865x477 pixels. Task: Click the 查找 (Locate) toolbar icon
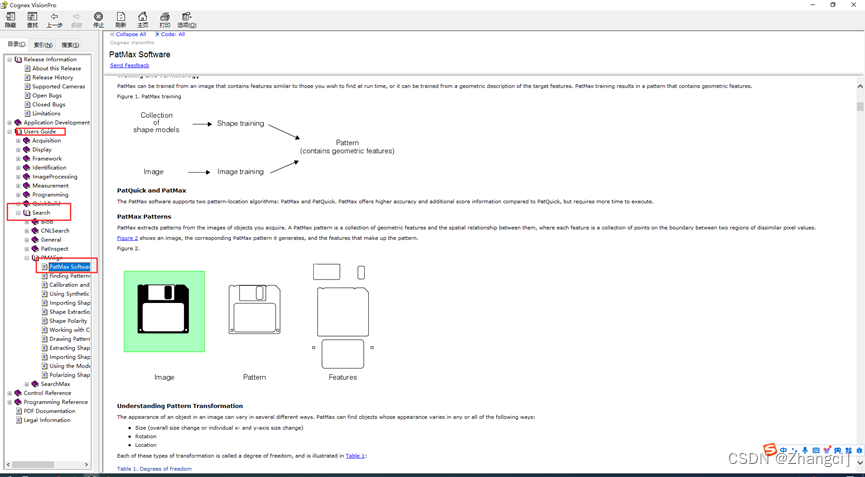tap(33, 20)
